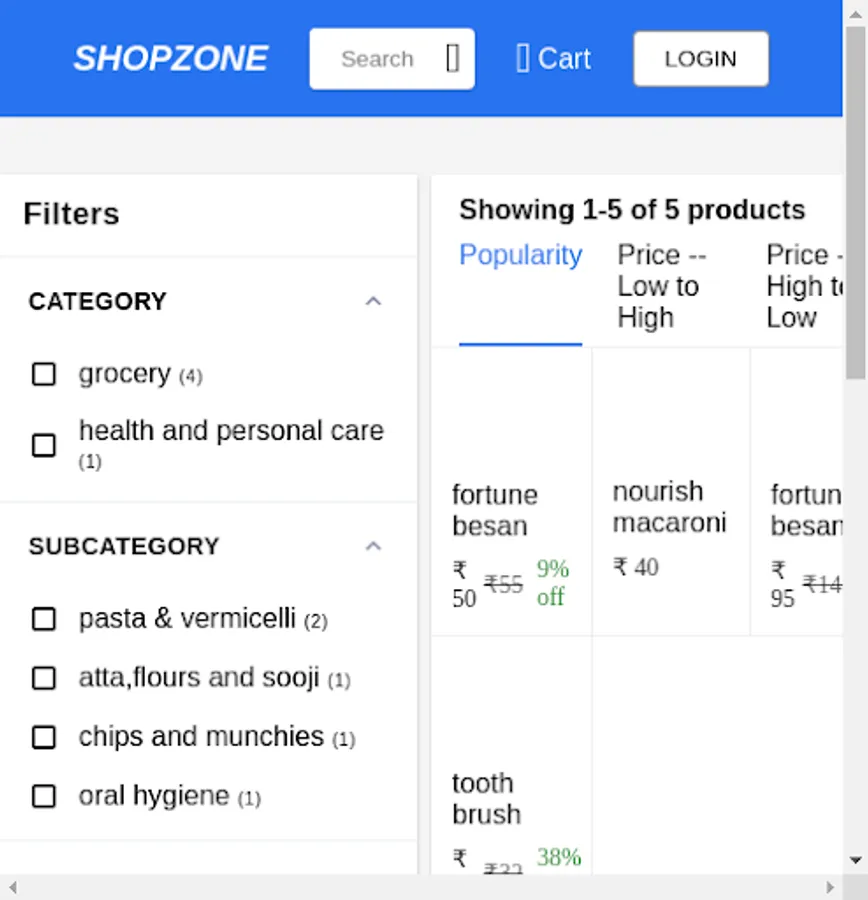Tick the pasta & vermicelli checkbox
The width and height of the screenshot is (868, 900).
(44, 619)
